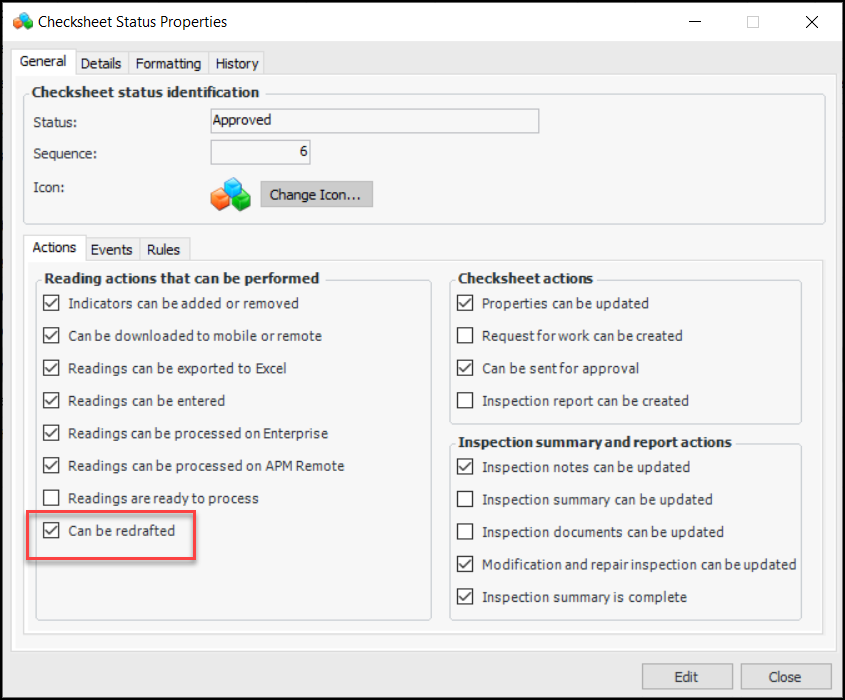Toggle Indicators can be added or removed
Screen dimensions: 845x700
pyautogui.click(x=52, y=303)
